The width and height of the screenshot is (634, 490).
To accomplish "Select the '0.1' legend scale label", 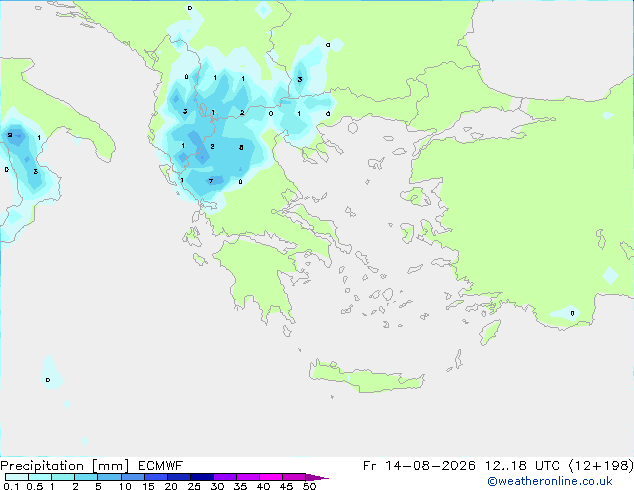I will [11, 486].
